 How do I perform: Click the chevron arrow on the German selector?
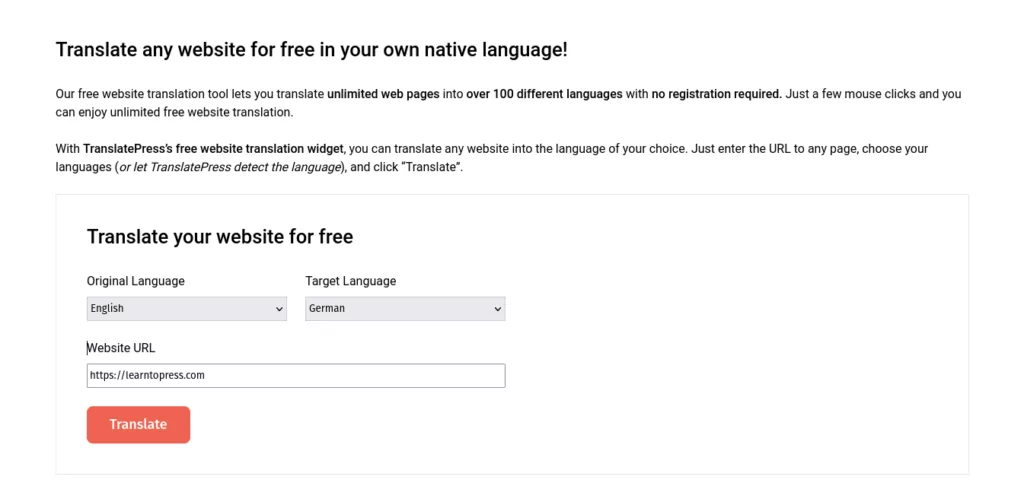[x=498, y=310]
